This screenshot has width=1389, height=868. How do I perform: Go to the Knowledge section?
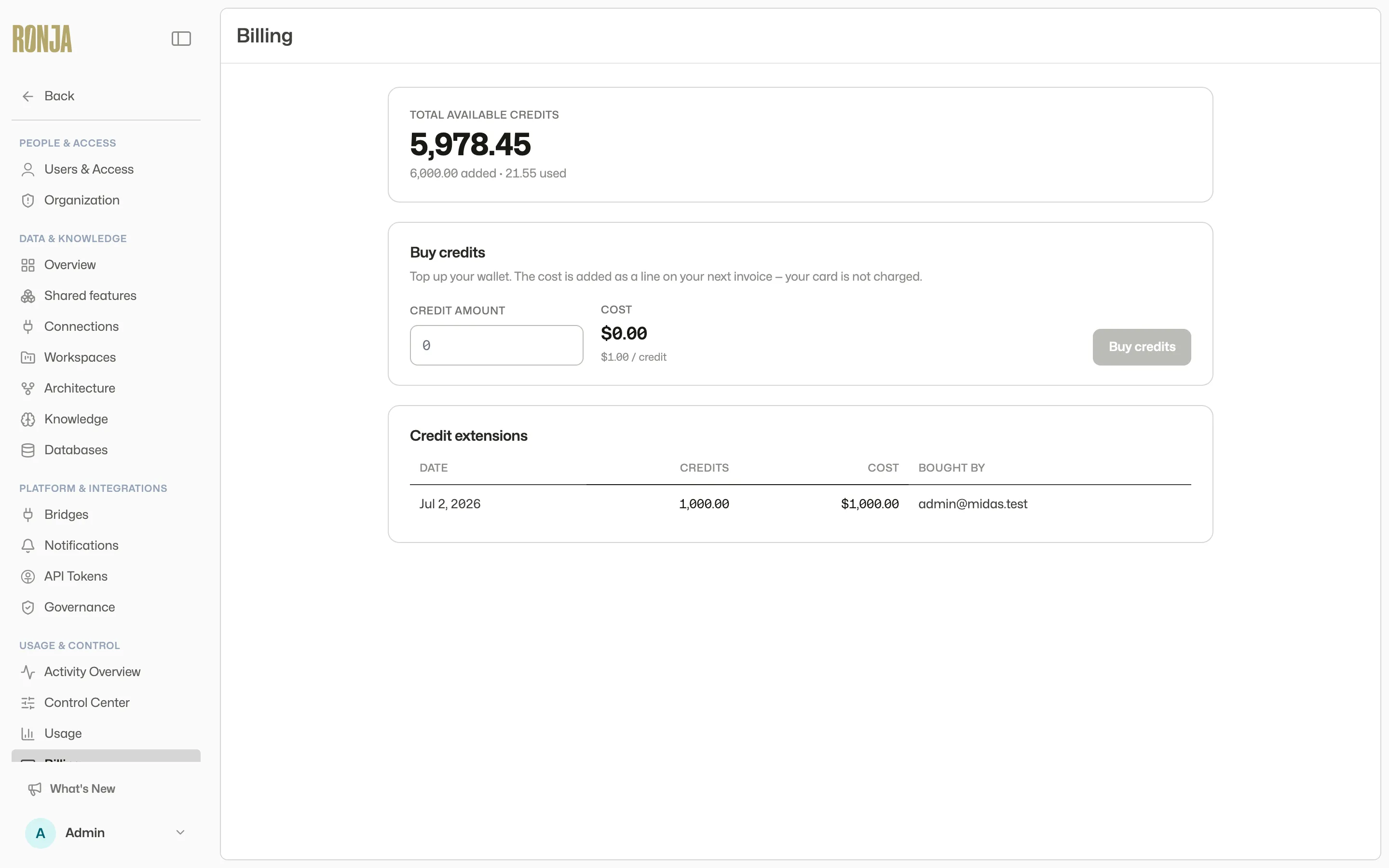pos(106,420)
